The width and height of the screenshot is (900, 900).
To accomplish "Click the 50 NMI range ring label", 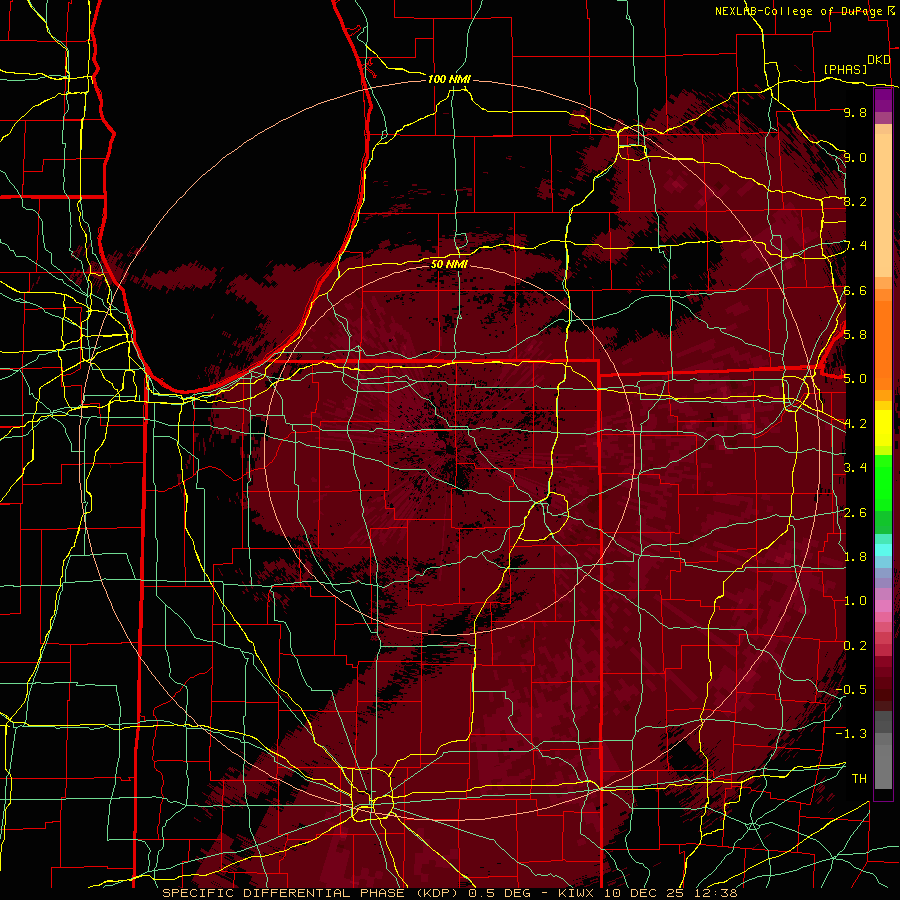I will [x=449, y=264].
